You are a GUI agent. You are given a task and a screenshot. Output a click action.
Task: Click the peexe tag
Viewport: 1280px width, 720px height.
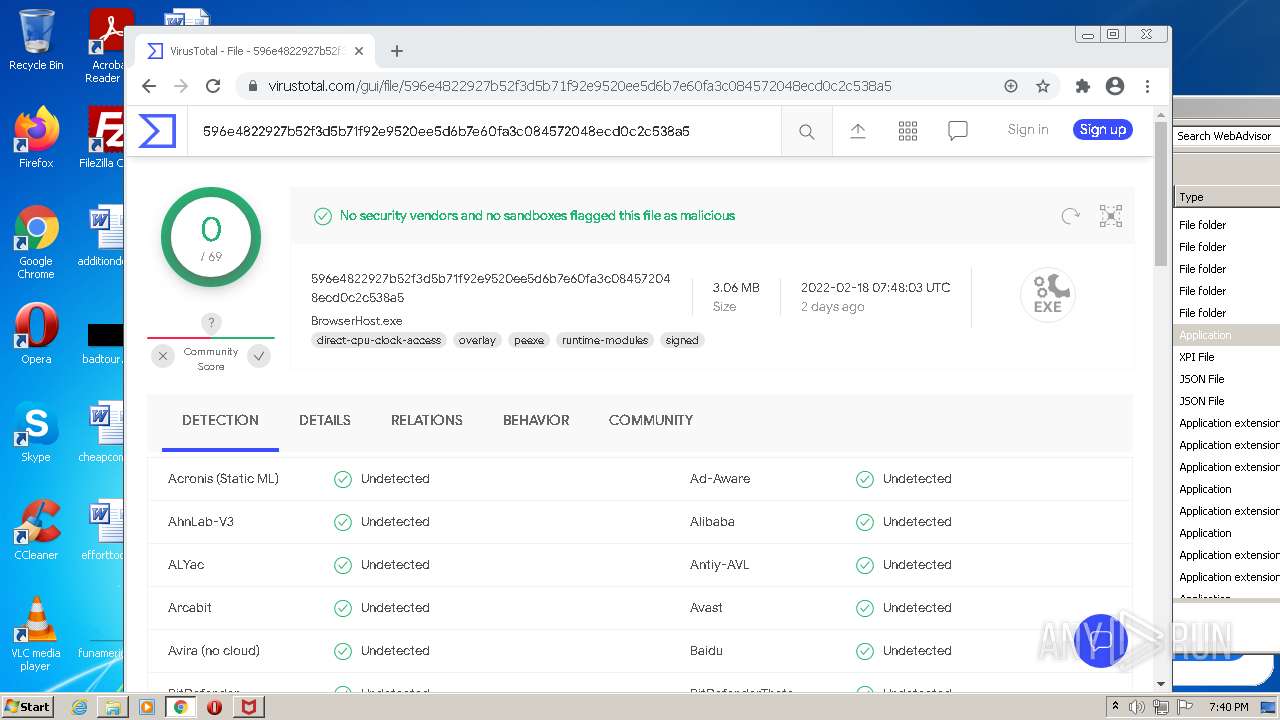[x=529, y=340]
